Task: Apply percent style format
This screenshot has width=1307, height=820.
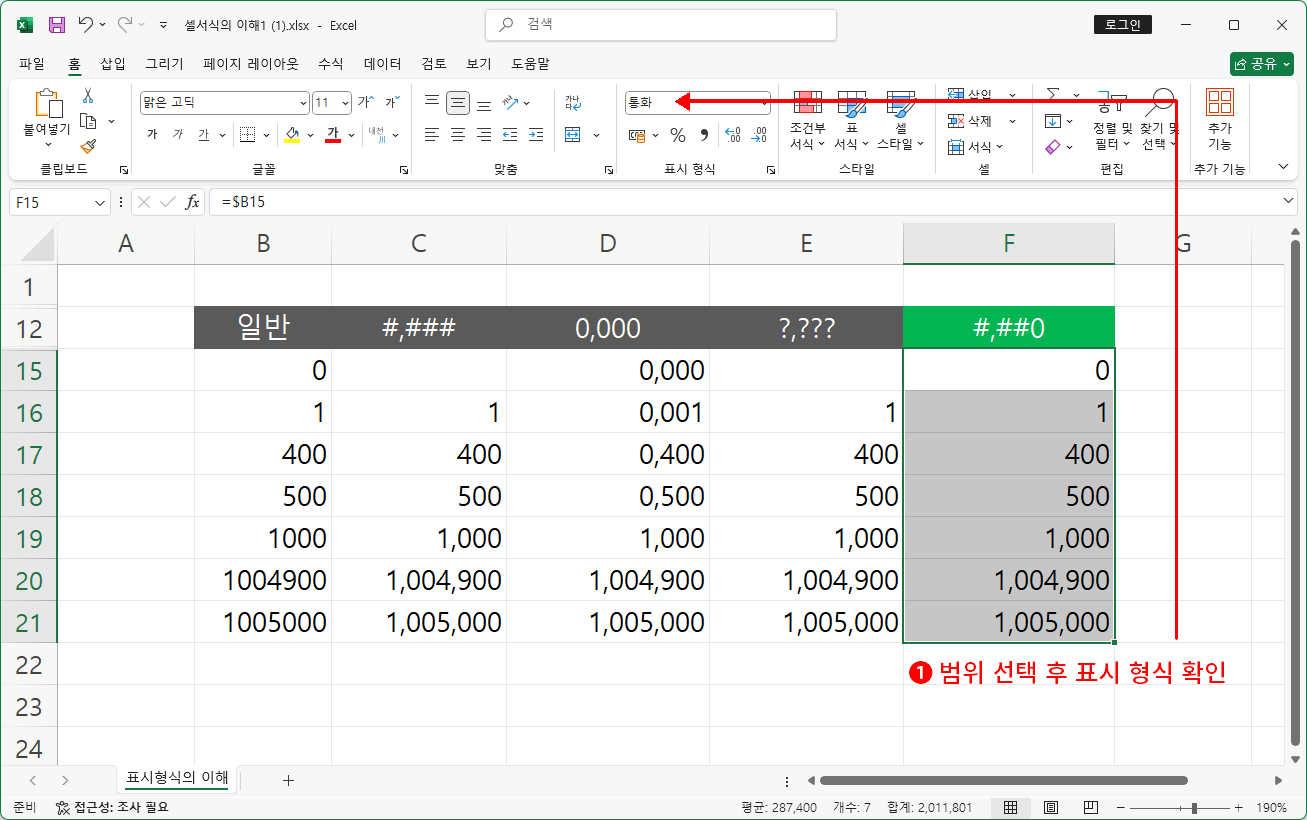Action: pos(678,134)
